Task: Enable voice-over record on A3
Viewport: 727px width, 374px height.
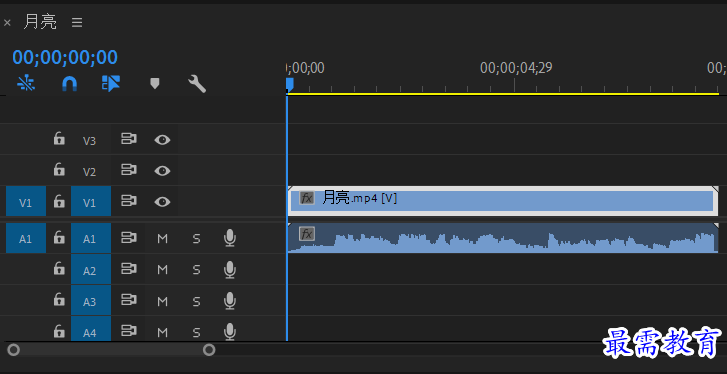Action: pos(230,301)
